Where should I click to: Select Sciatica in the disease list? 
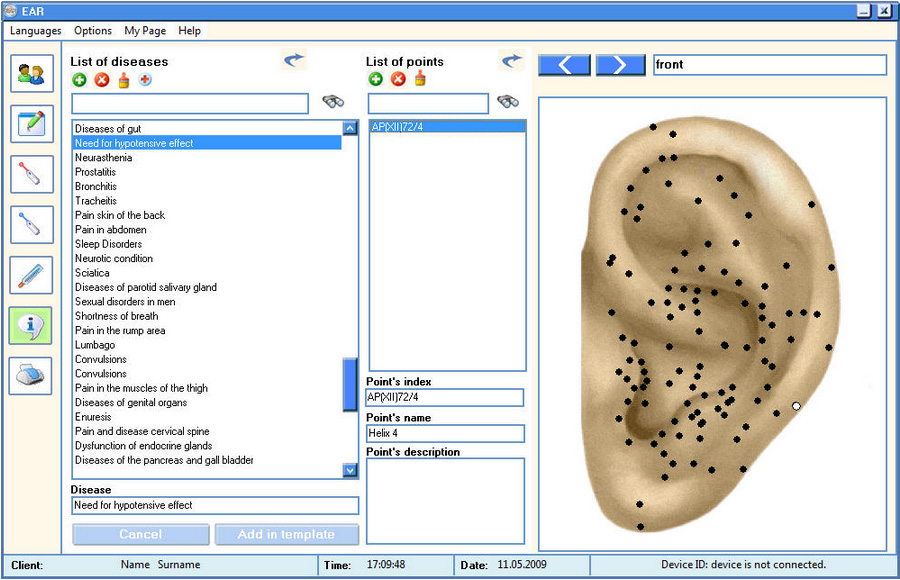92,273
